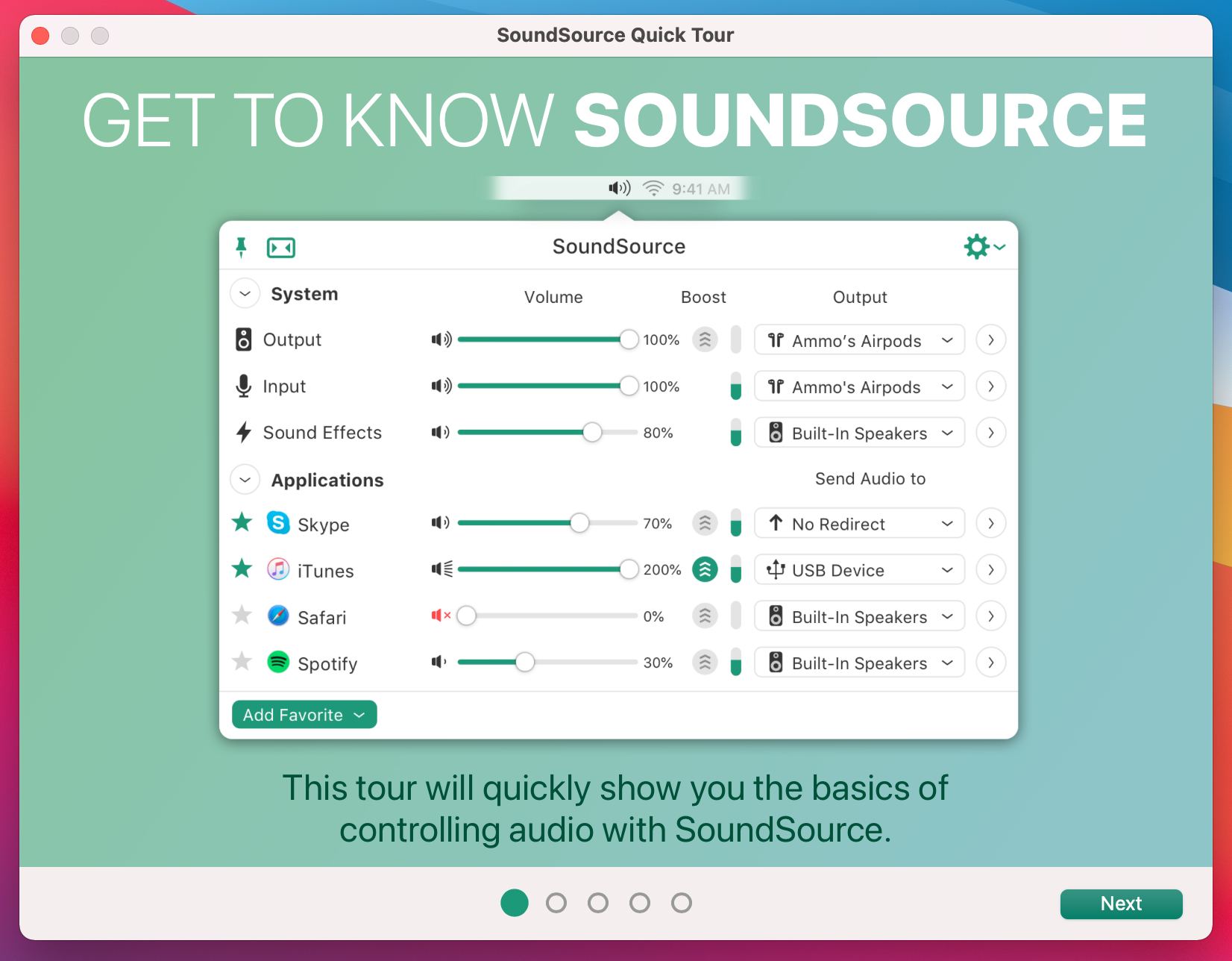
Task: Expand Skype row details arrow
Action: point(991,523)
